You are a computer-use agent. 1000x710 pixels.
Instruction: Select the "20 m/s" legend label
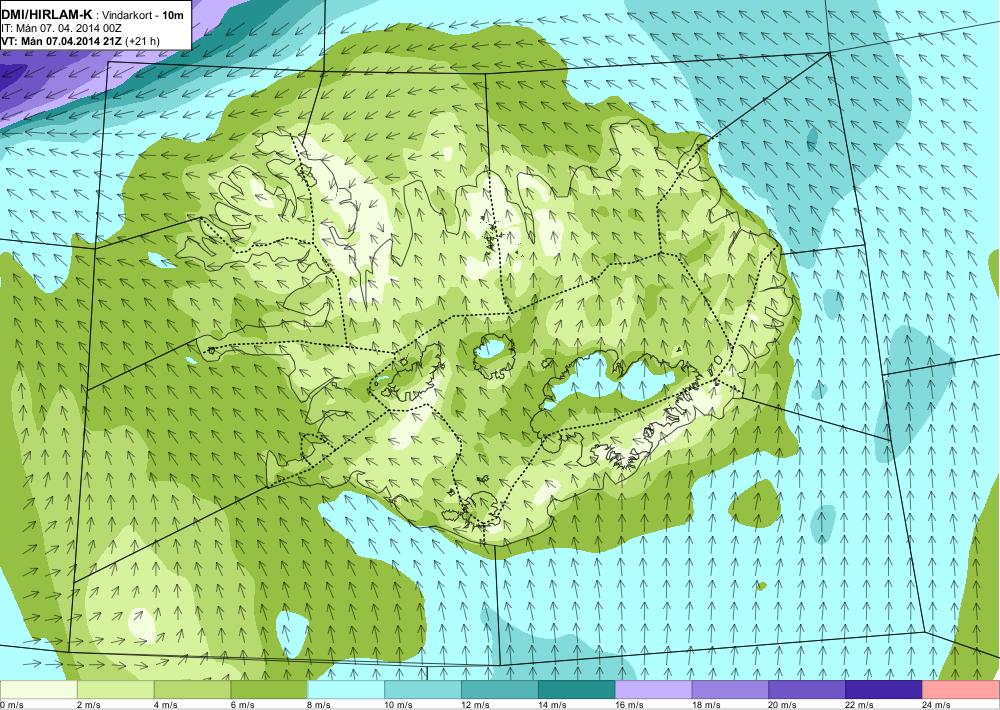coord(783,705)
